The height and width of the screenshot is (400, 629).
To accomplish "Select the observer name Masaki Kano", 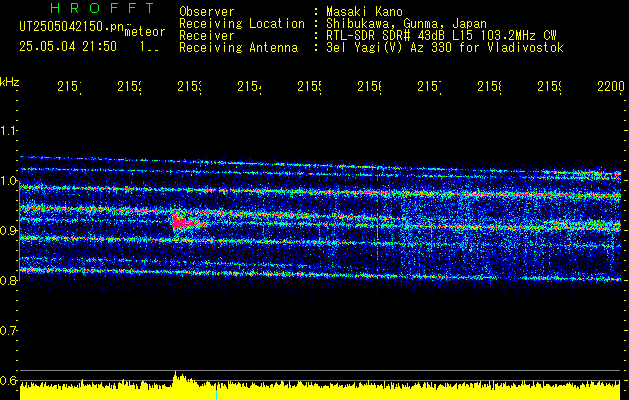I will [364, 11].
